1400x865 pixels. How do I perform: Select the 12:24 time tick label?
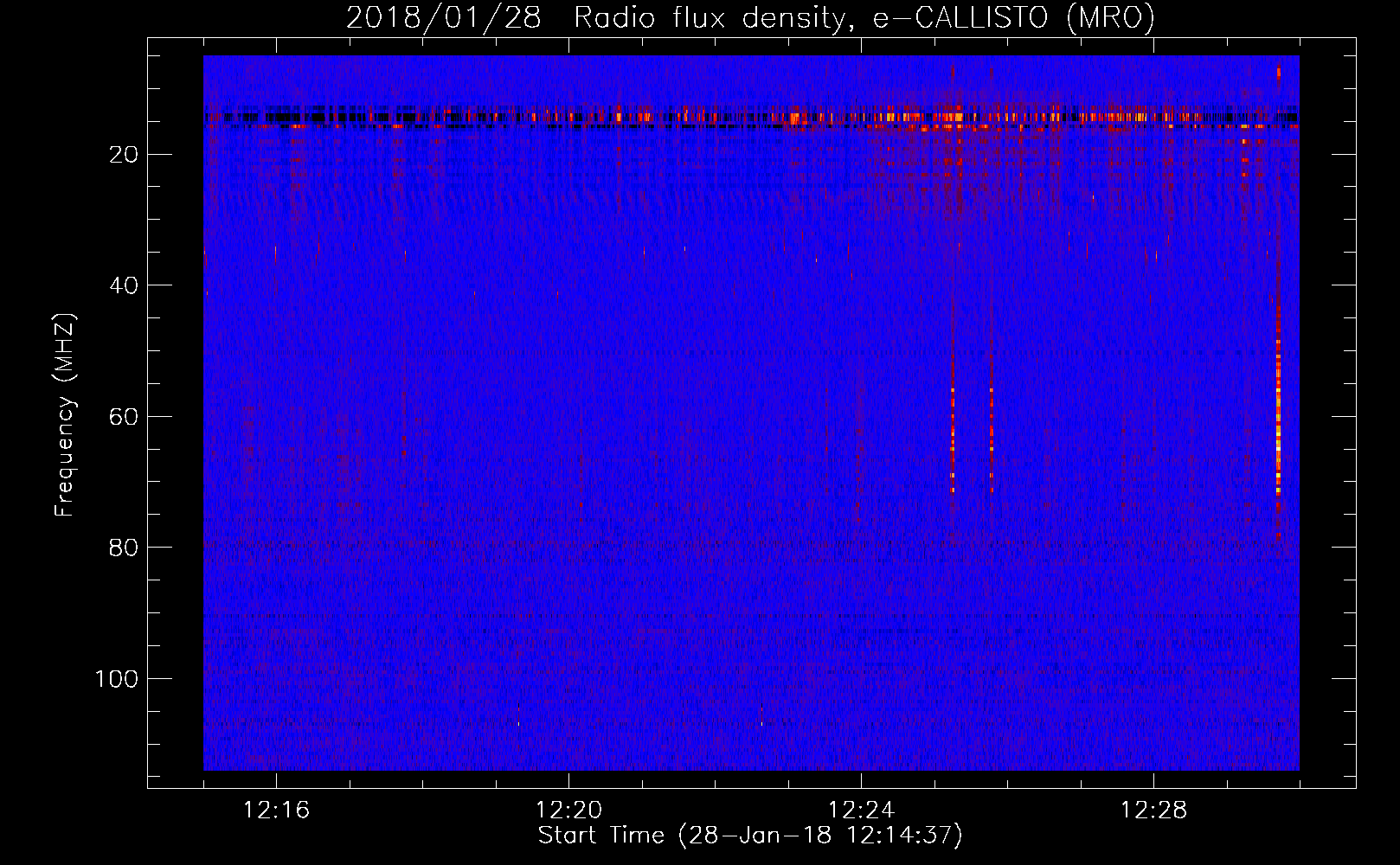[861, 811]
